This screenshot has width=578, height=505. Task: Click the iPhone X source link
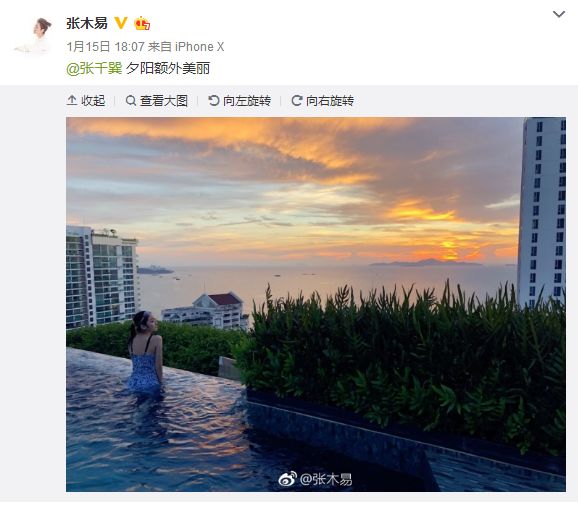[x=199, y=47]
